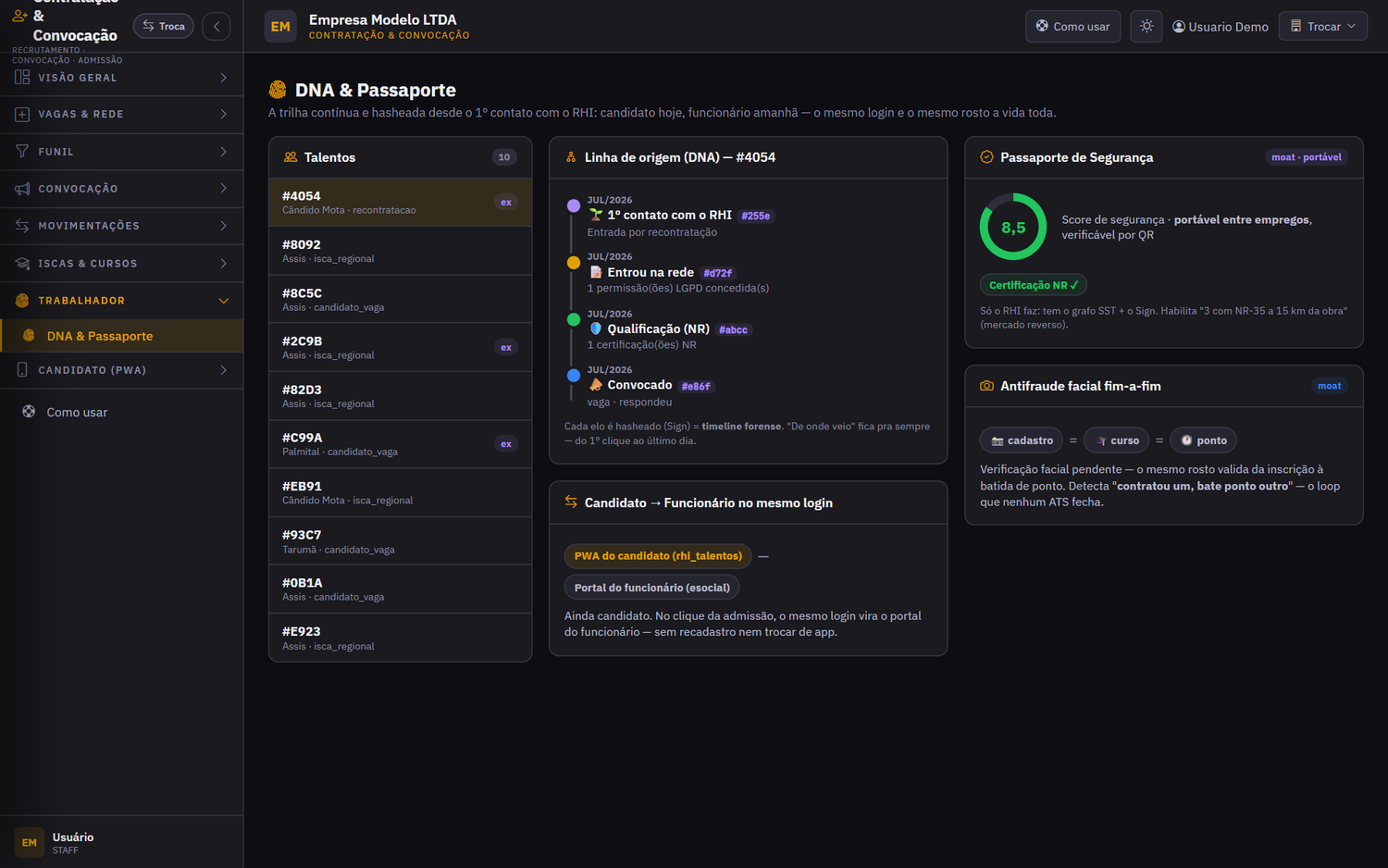The height and width of the screenshot is (868, 1388).
Task: Click the Convocação megaphone icon
Action: [x=22, y=189]
